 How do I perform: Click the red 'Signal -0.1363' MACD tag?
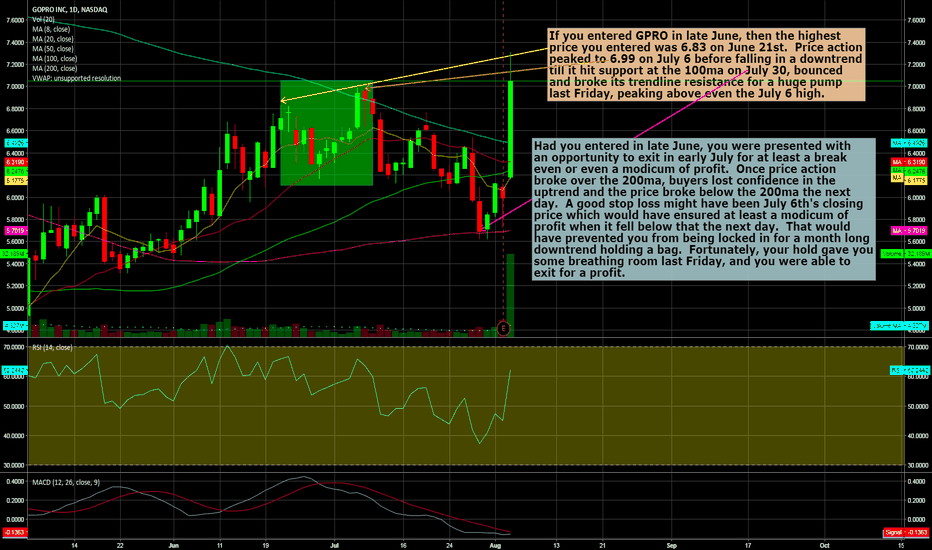[906, 532]
